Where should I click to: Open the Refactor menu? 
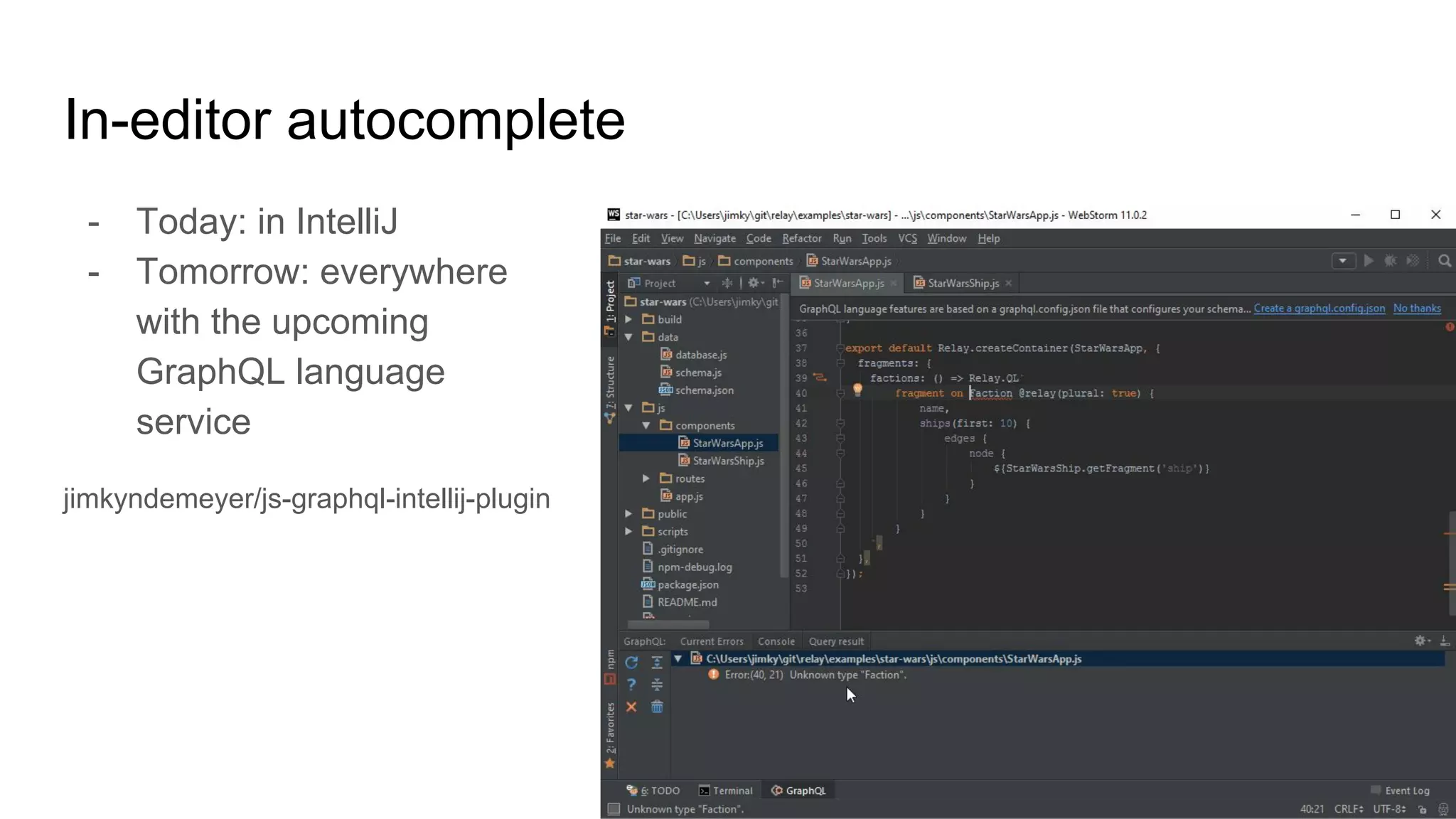click(801, 238)
